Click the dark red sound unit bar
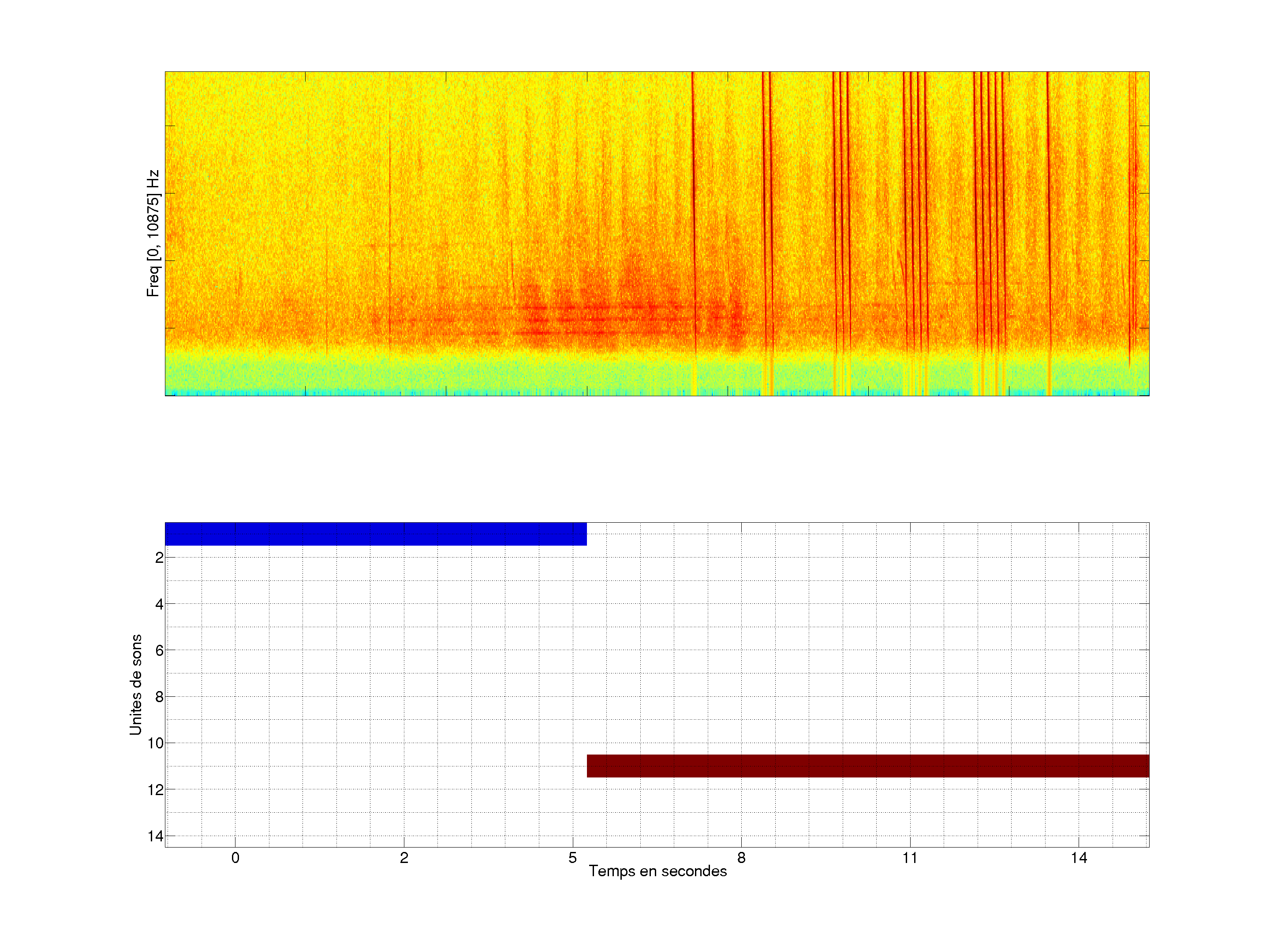 pos(867,766)
